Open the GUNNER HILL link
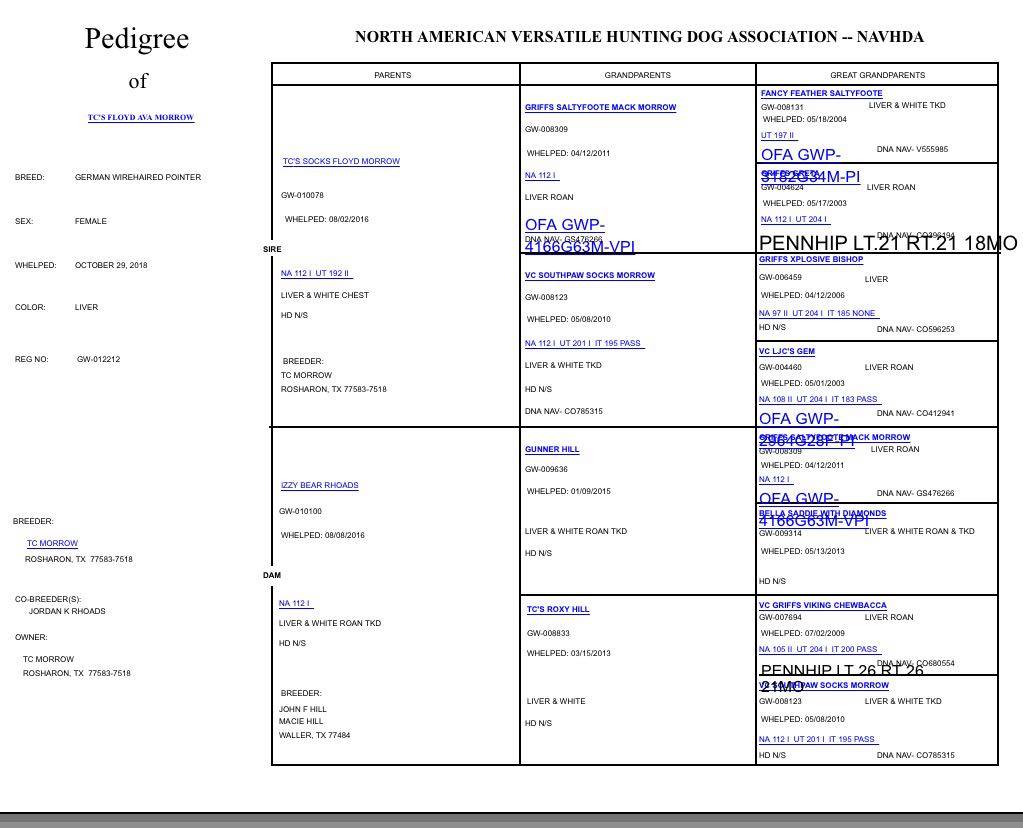The width and height of the screenshot is (1023, 828). 552,449
